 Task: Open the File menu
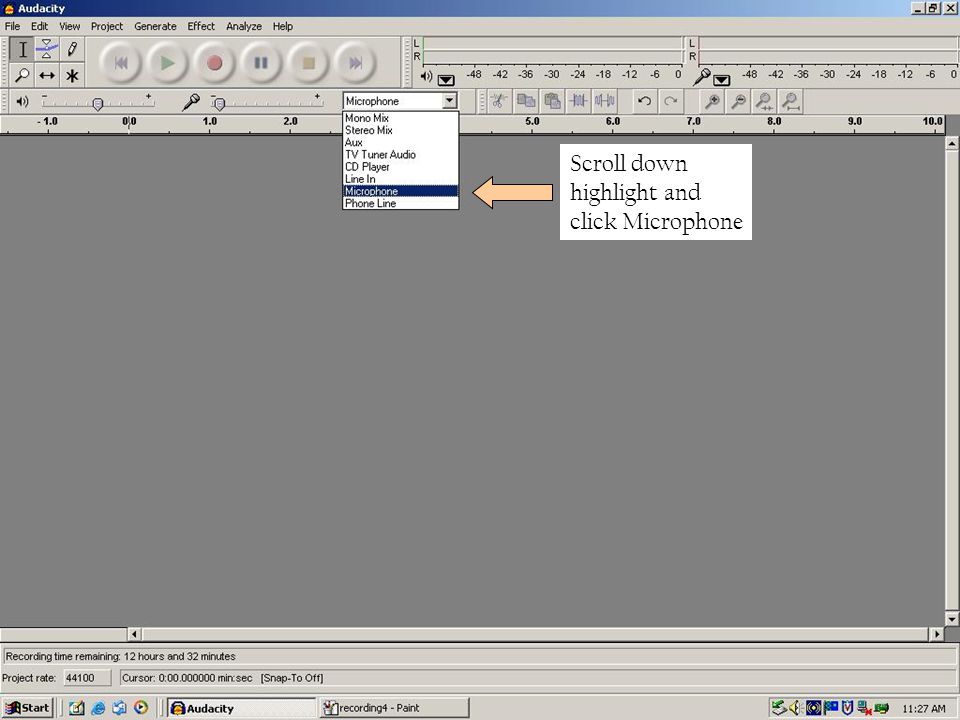(12, 26)
